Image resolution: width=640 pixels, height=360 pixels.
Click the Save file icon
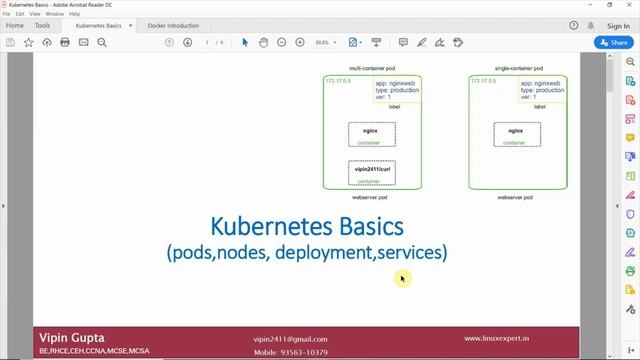click(10, 42)
